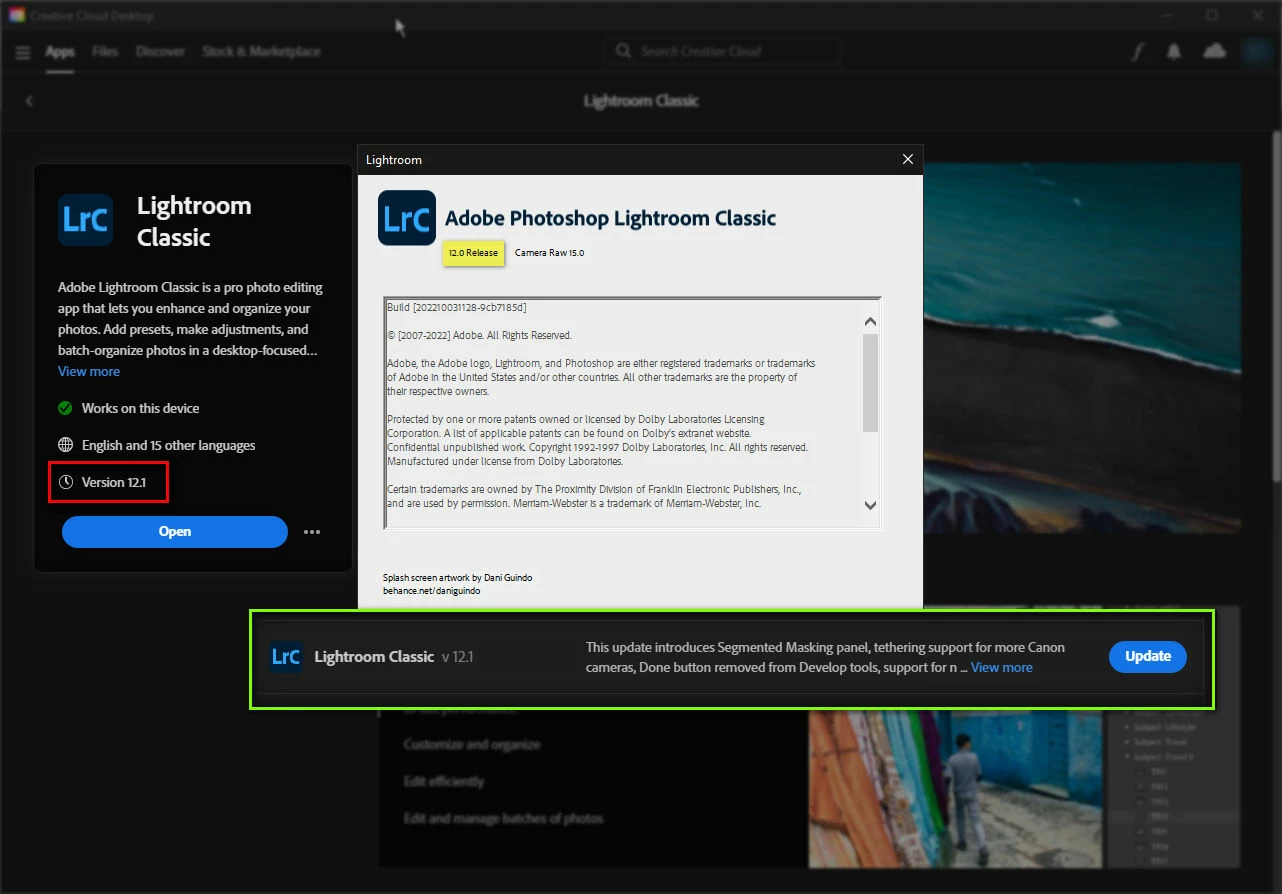Click the Edit efficiently item

coord(444,781)
